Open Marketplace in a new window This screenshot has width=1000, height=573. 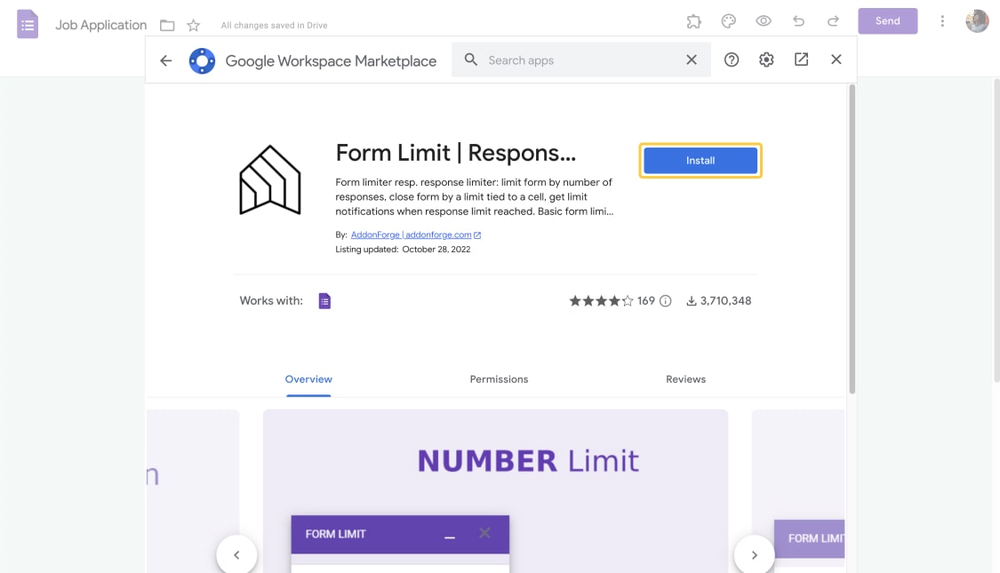(801, 60)
